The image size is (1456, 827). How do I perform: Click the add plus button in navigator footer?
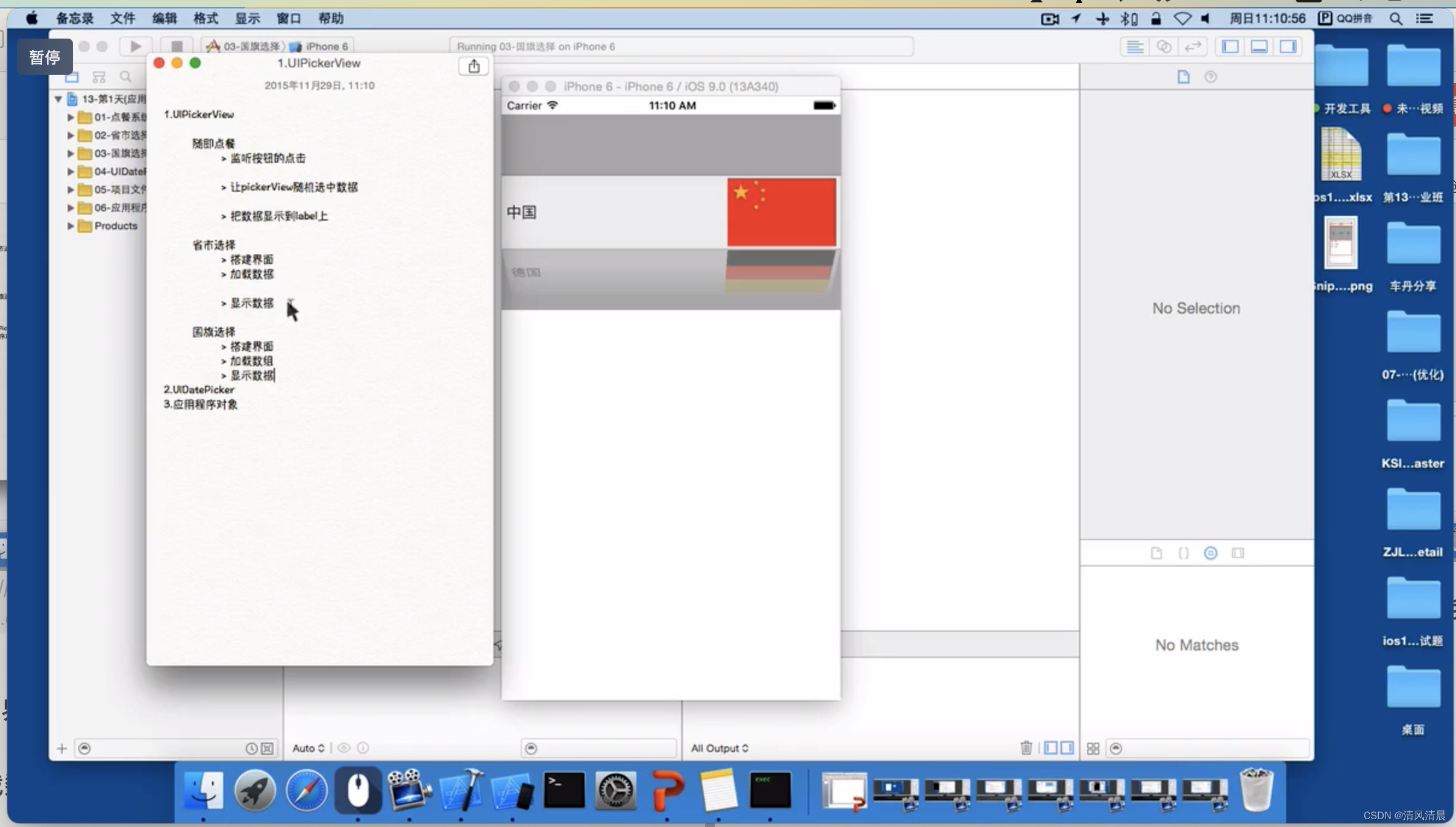pyautogui.click(x=61, y=749)
